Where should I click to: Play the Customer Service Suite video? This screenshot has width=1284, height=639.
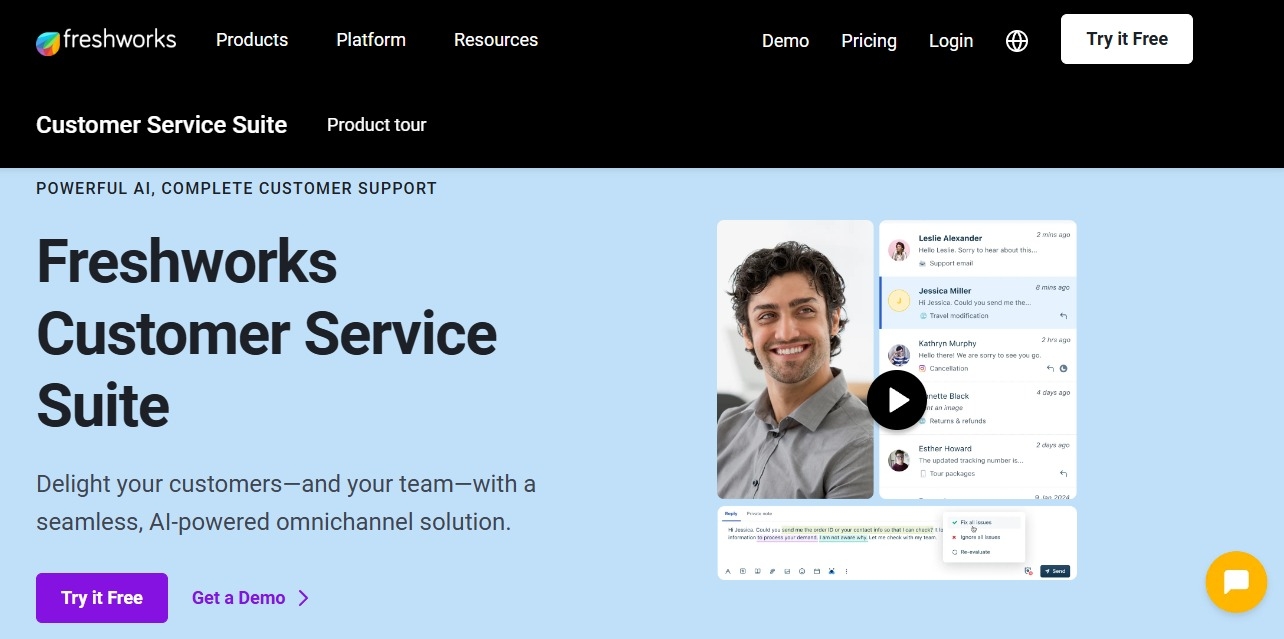pyautogui.click(x=896, y=399)
